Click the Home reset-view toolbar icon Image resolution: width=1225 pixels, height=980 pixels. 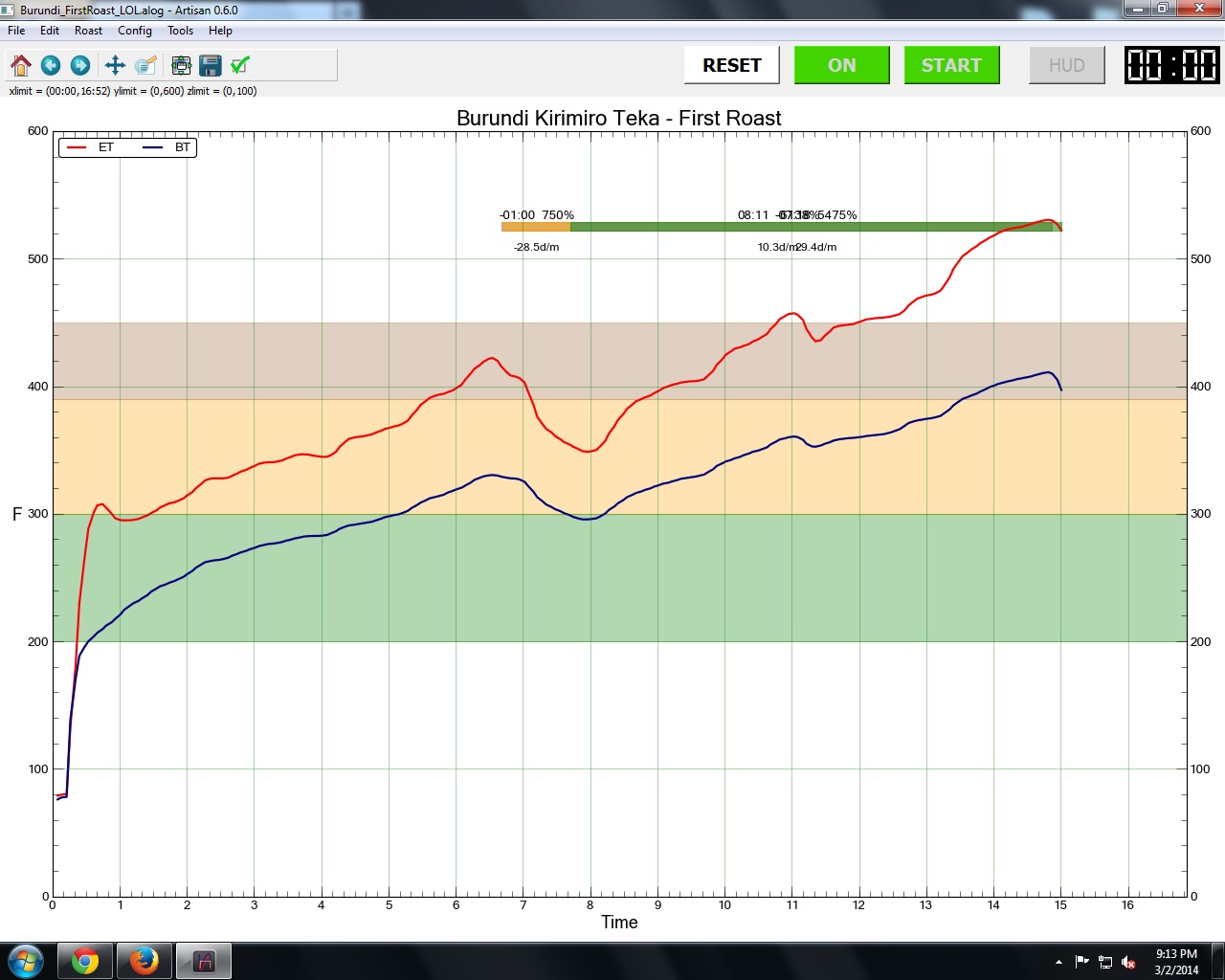[21, 65]
